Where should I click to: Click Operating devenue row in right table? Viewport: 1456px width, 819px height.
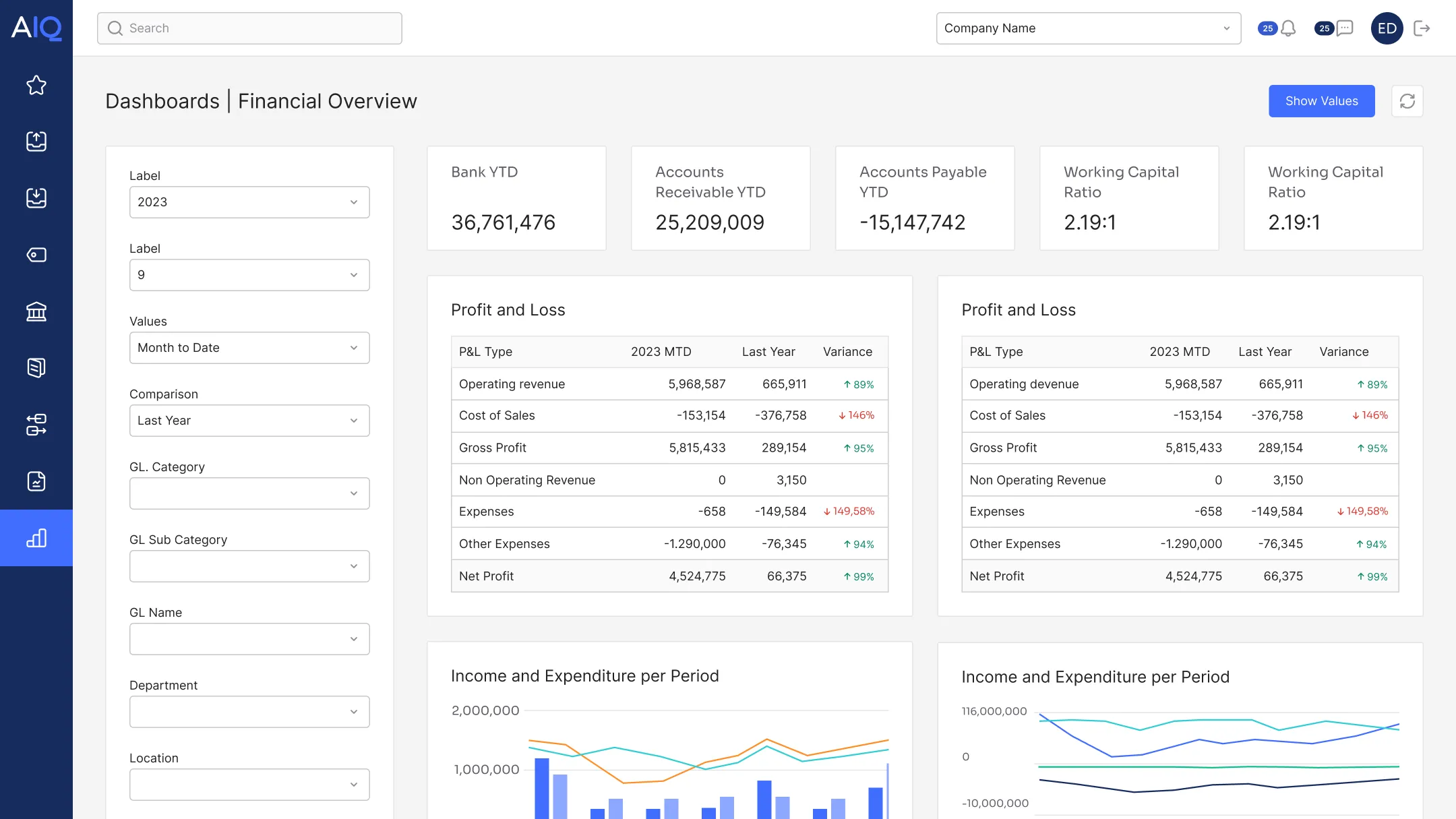pyautogui.click(x=1180, y=384)
